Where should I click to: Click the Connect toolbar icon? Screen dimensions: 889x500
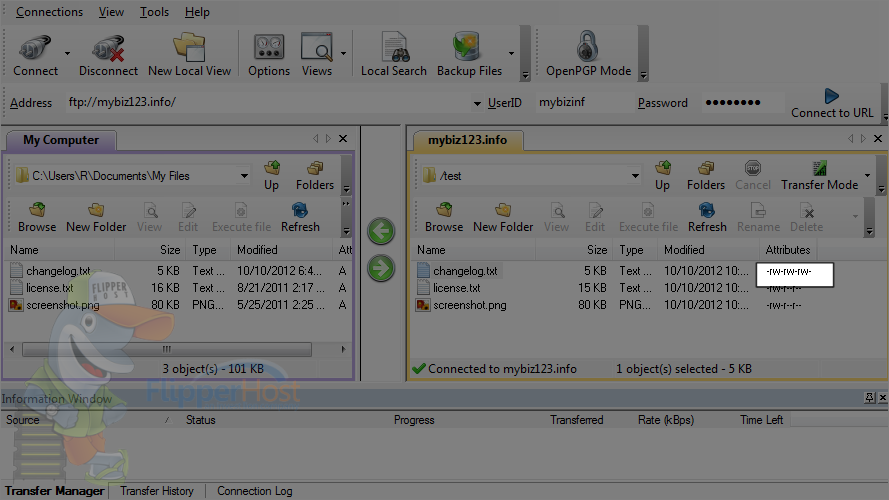pyautogui.click(x=35, y=54)
